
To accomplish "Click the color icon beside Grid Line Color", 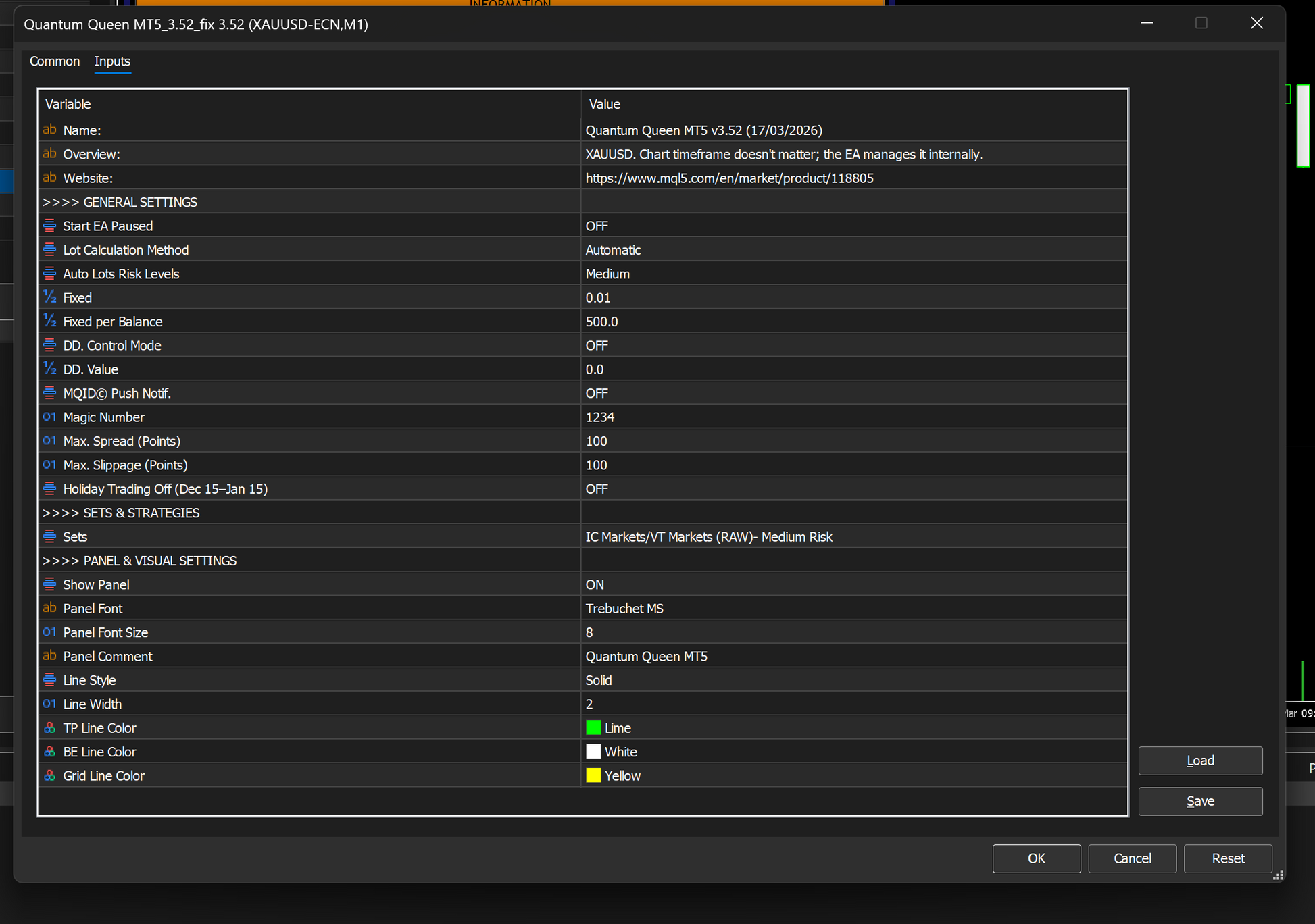I will point(49,775).
